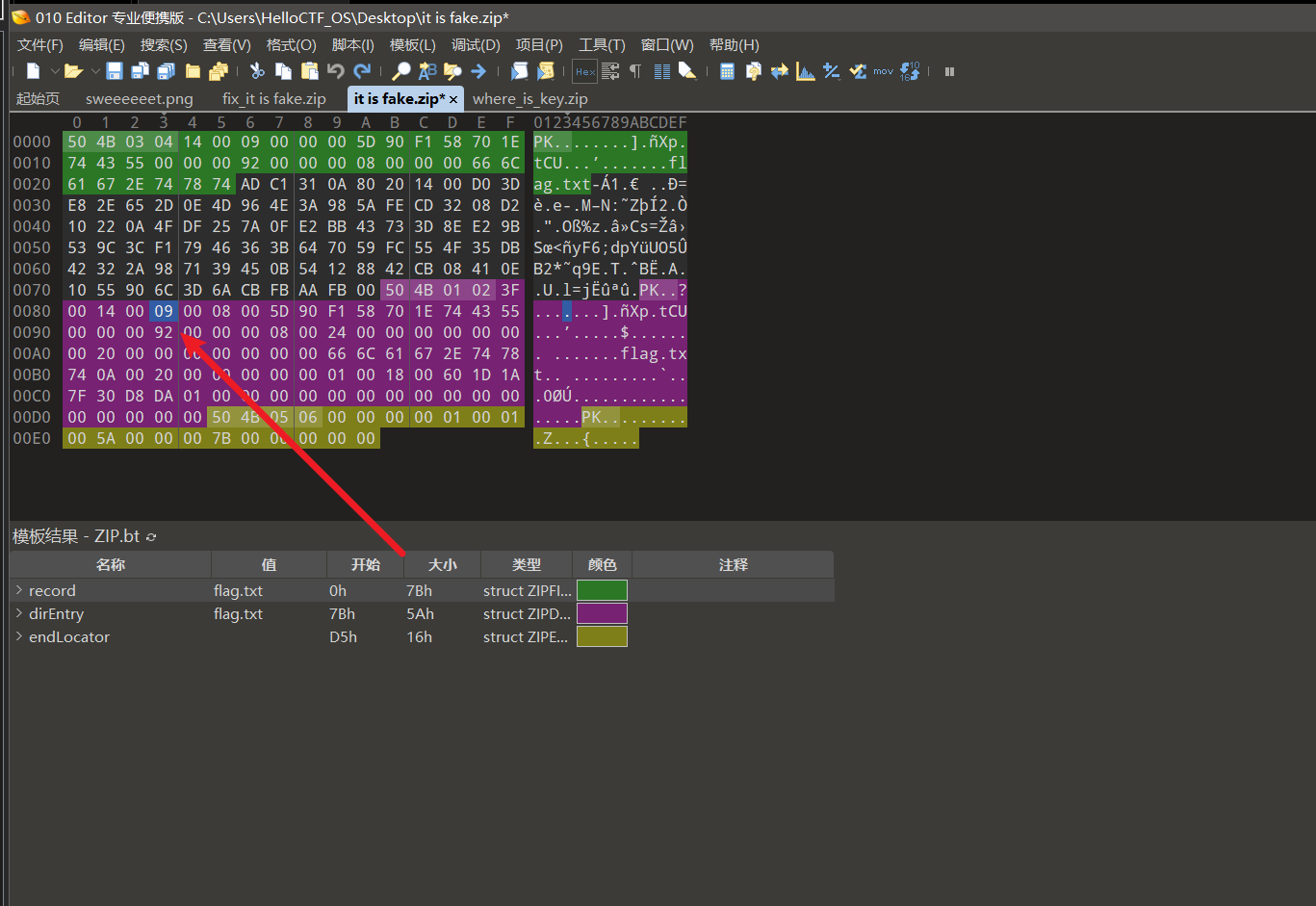Open the 格式(O) menu
The image size is (1316, 906).
click(291, 45)
